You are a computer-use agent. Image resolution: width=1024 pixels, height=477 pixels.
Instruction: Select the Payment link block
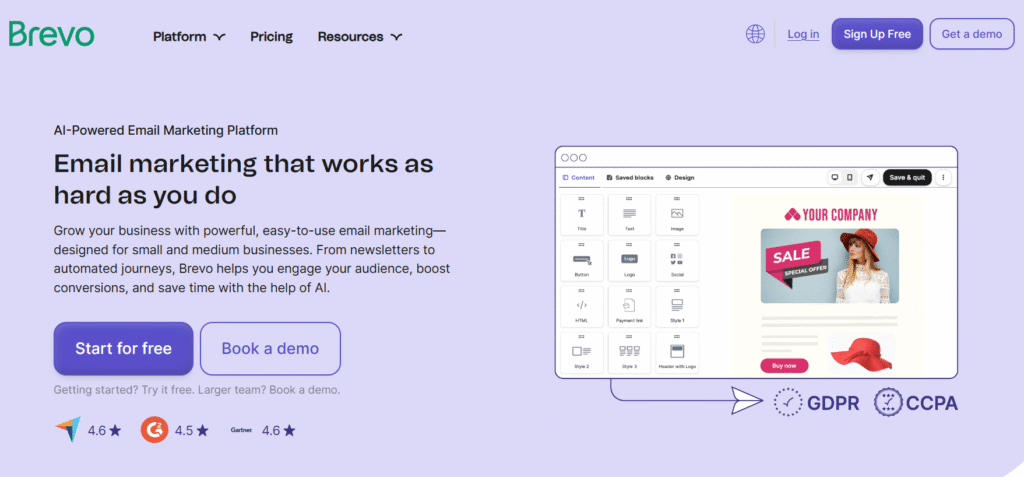click(x=629, y=308)
